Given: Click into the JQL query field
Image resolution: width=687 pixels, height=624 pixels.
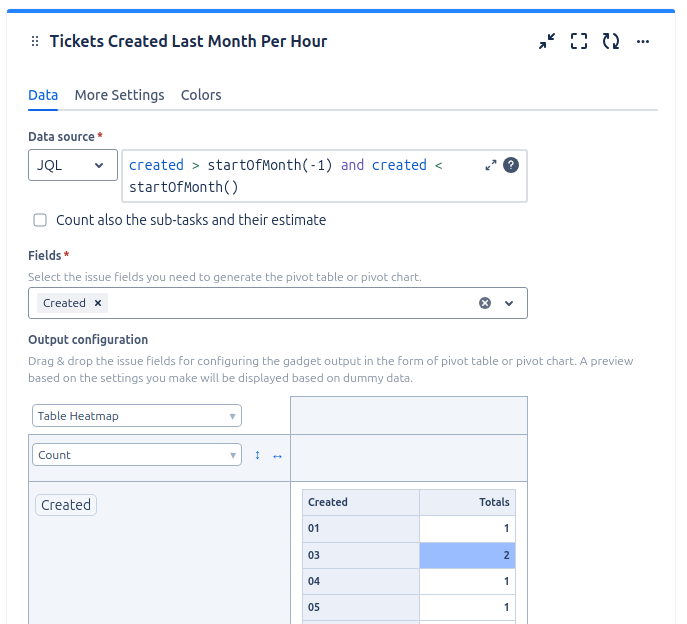Looking at the screenshot, I should pyautogui.click(x=300, y=176).
